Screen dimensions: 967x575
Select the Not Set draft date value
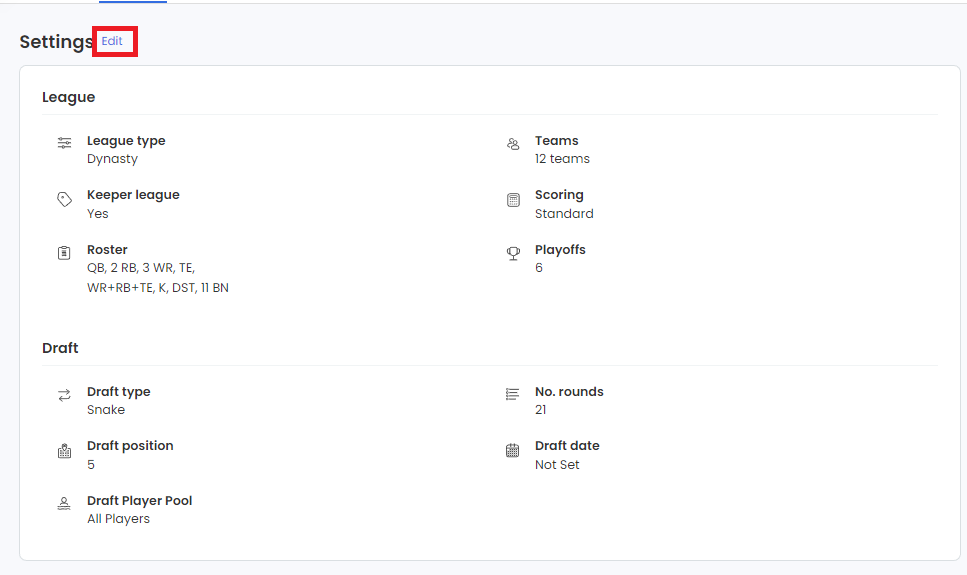557,465
